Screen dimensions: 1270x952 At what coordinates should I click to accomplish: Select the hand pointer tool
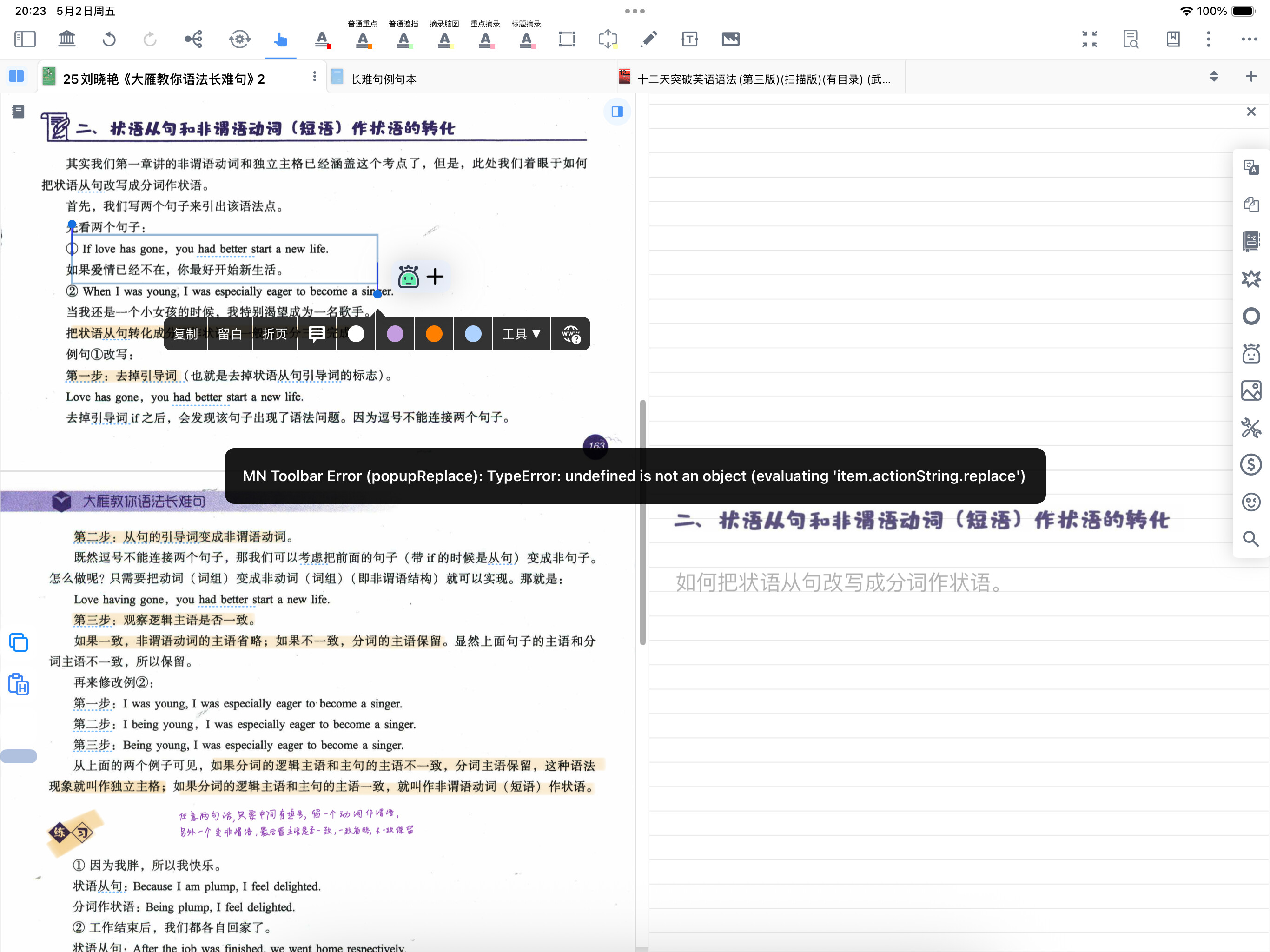(x=280, y=39)
